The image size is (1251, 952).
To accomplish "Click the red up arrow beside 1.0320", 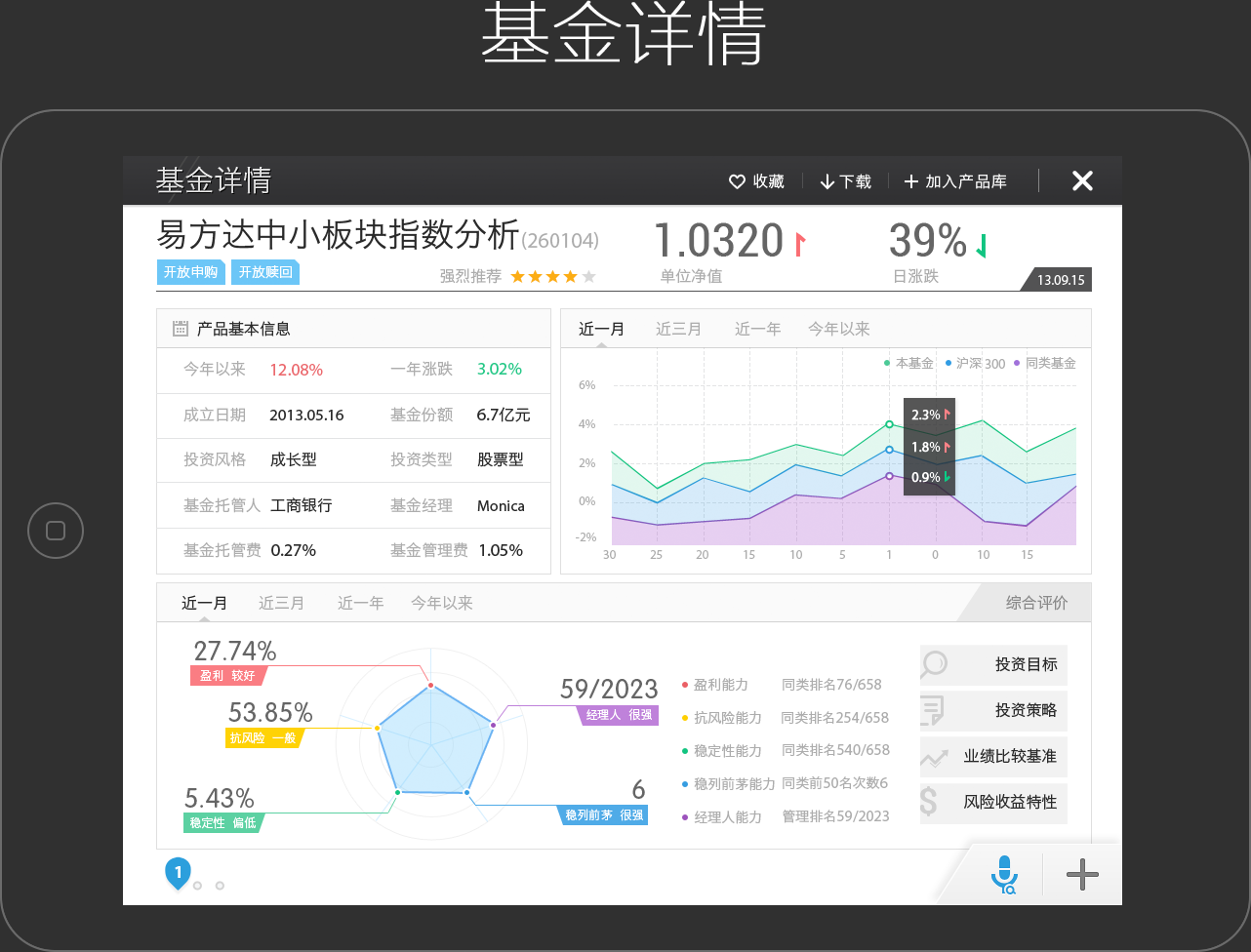I will pos(800,244).
